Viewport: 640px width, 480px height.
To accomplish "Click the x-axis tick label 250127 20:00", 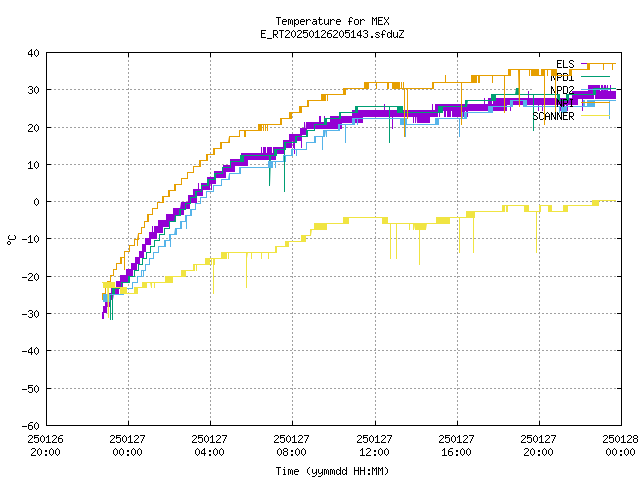I will pos(539,446).
